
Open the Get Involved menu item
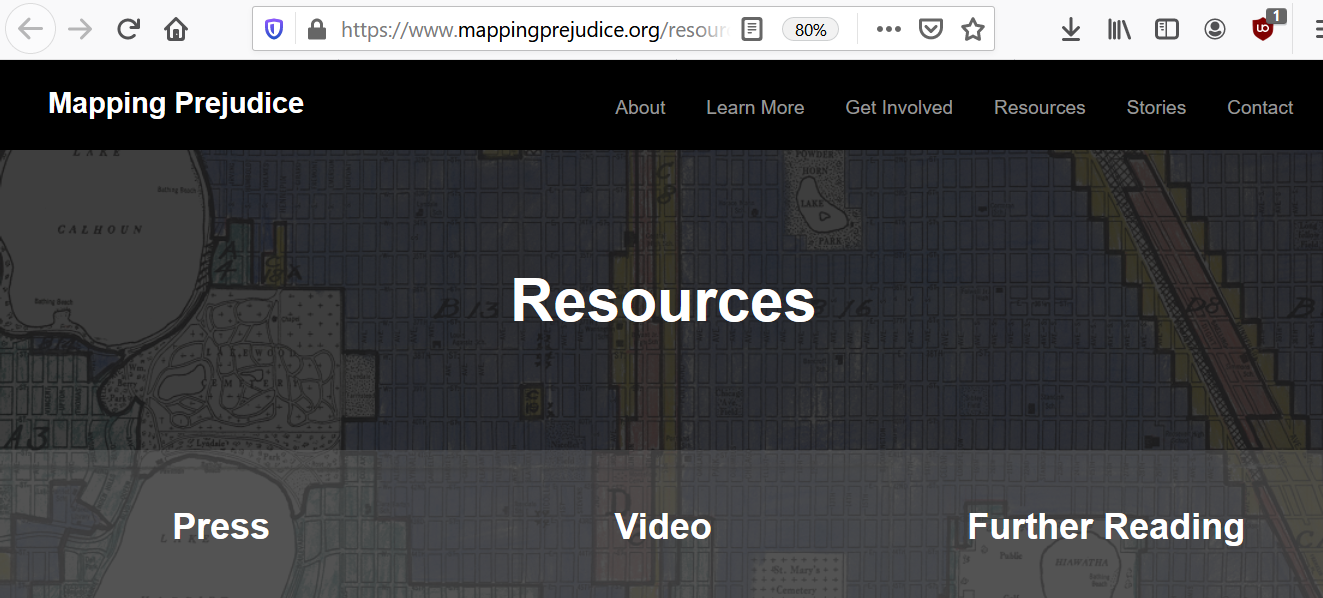[899, 107]
